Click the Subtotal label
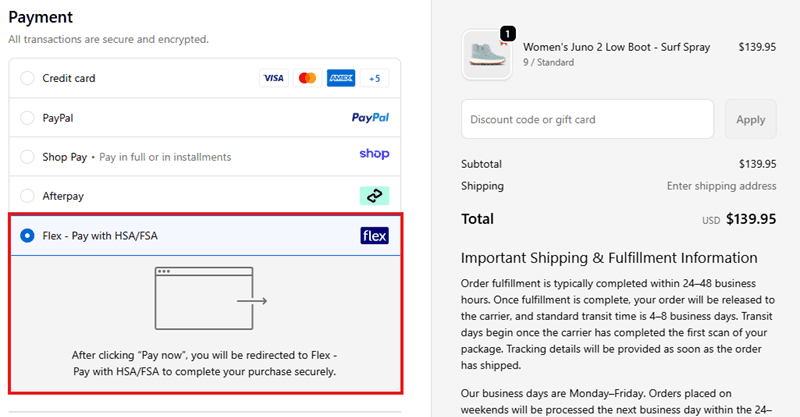The image size is (800, 417). click(x=482, y=164)
